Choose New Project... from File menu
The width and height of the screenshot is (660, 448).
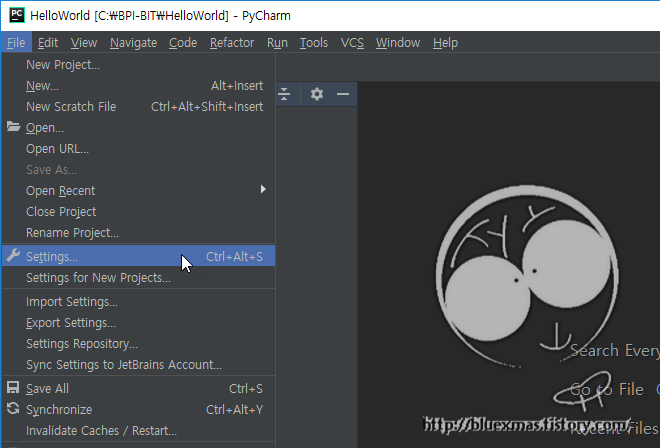click(138, 65)
